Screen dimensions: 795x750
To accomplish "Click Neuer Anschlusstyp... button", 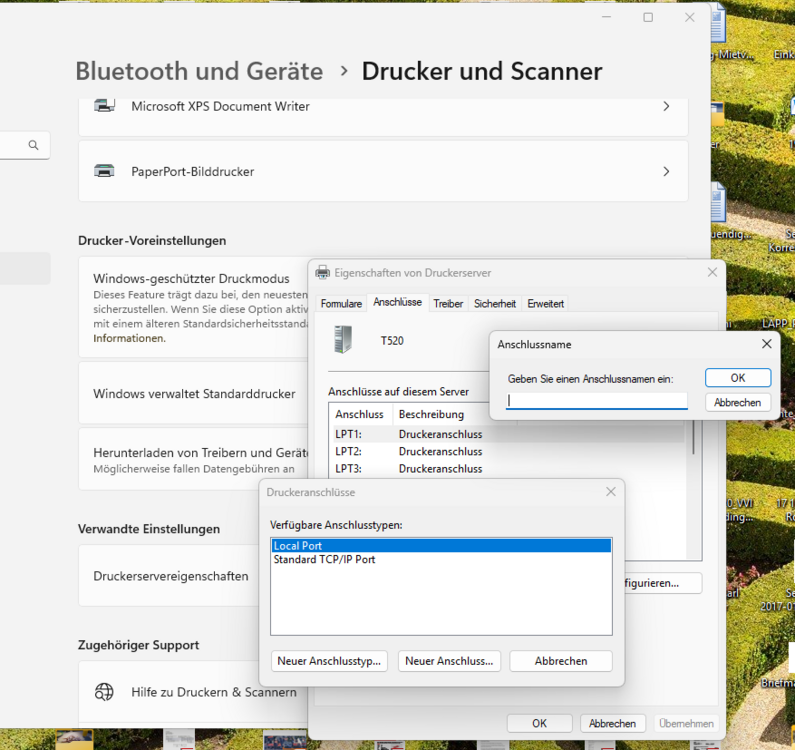I will point(329,661).
